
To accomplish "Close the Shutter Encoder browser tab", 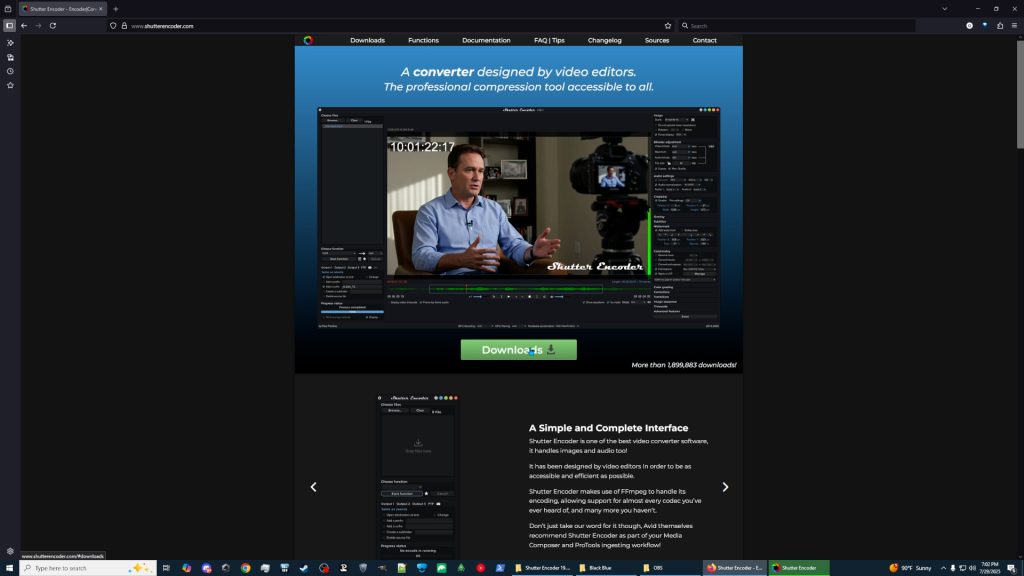I will point(101,9).
